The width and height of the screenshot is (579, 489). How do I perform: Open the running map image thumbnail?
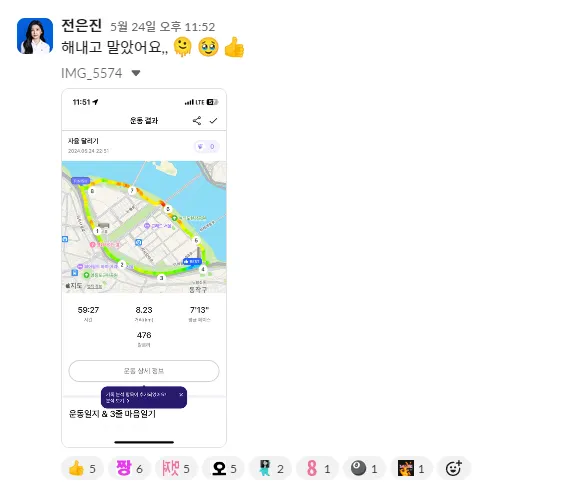click(x=144, y=268)
